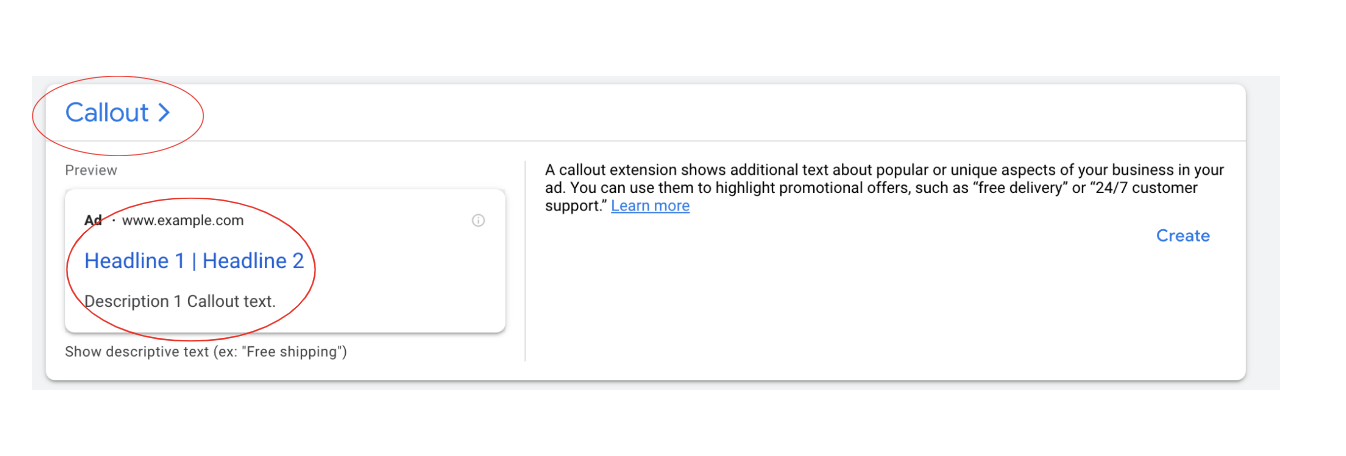
Task: Follow the Learn more link
Action: pos(650,206)
